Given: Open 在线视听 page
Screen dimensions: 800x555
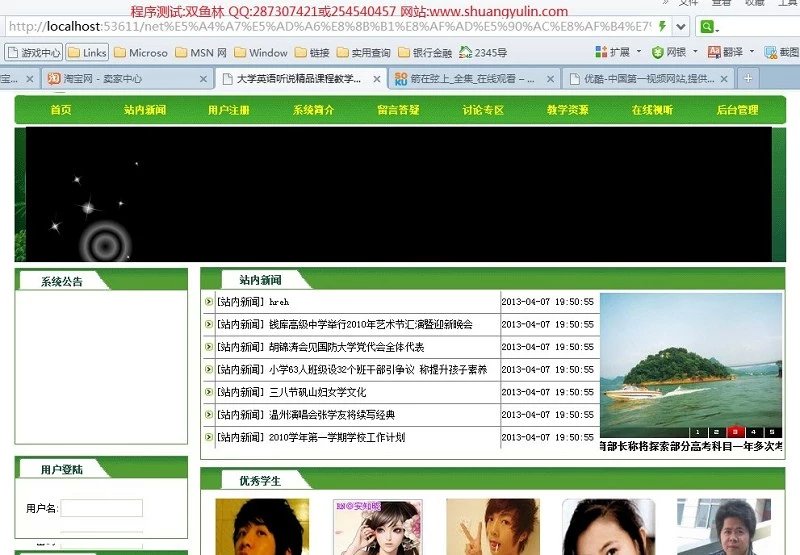Looking at the screenshot, I should tap(653, 110).
